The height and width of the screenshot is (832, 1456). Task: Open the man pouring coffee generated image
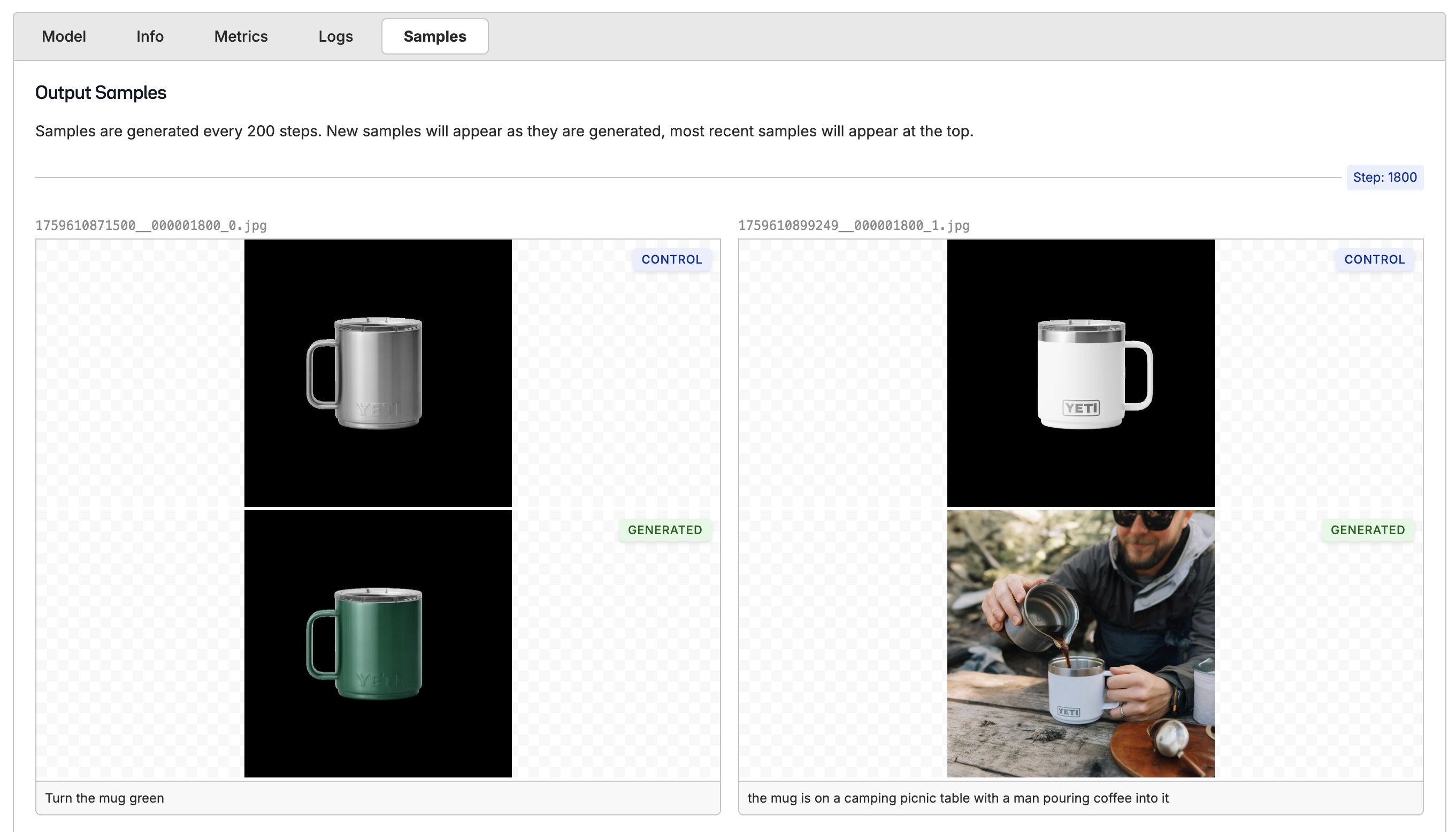tap(1080, 643)
